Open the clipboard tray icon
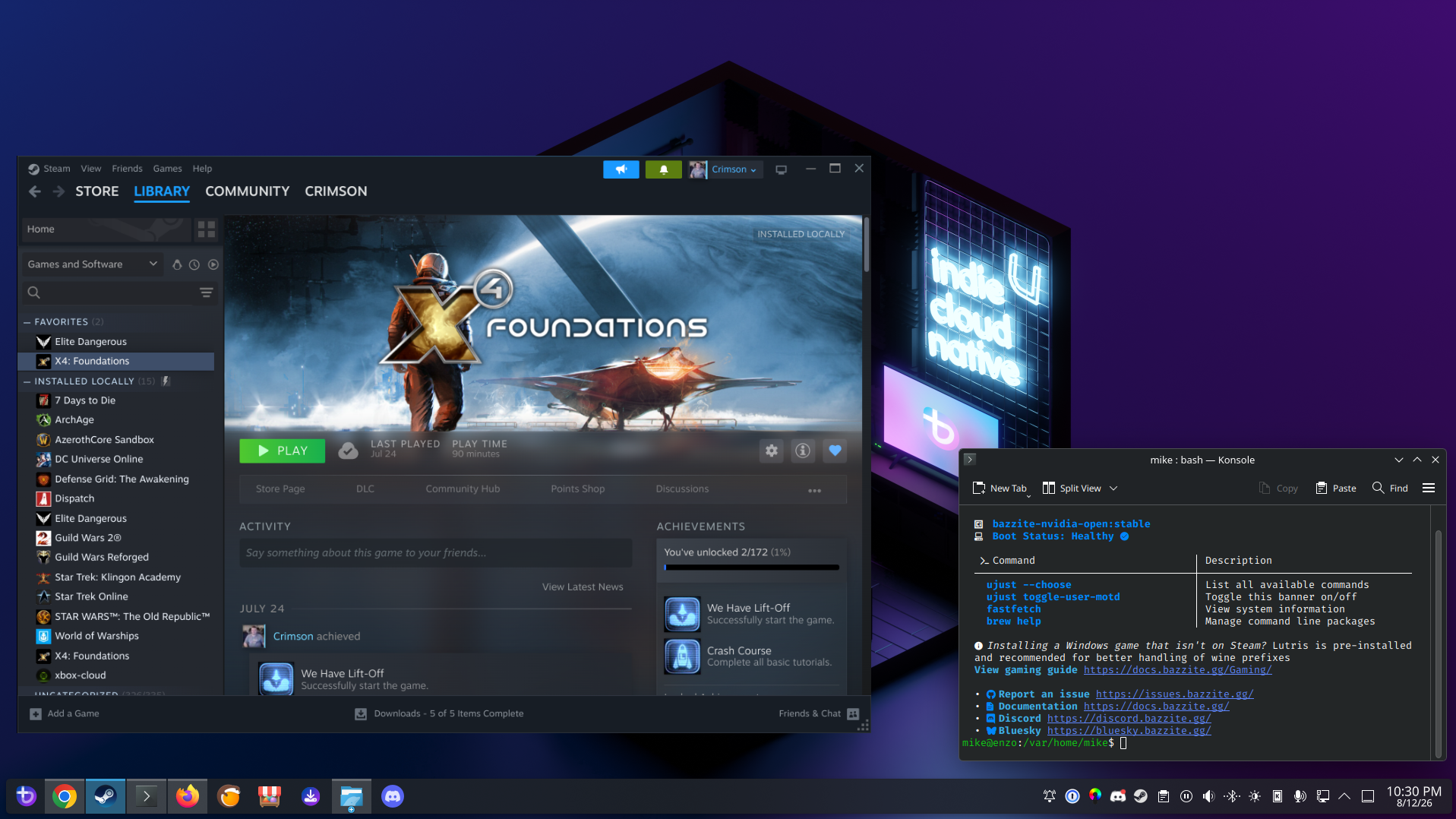 [x=1164, y=796]
